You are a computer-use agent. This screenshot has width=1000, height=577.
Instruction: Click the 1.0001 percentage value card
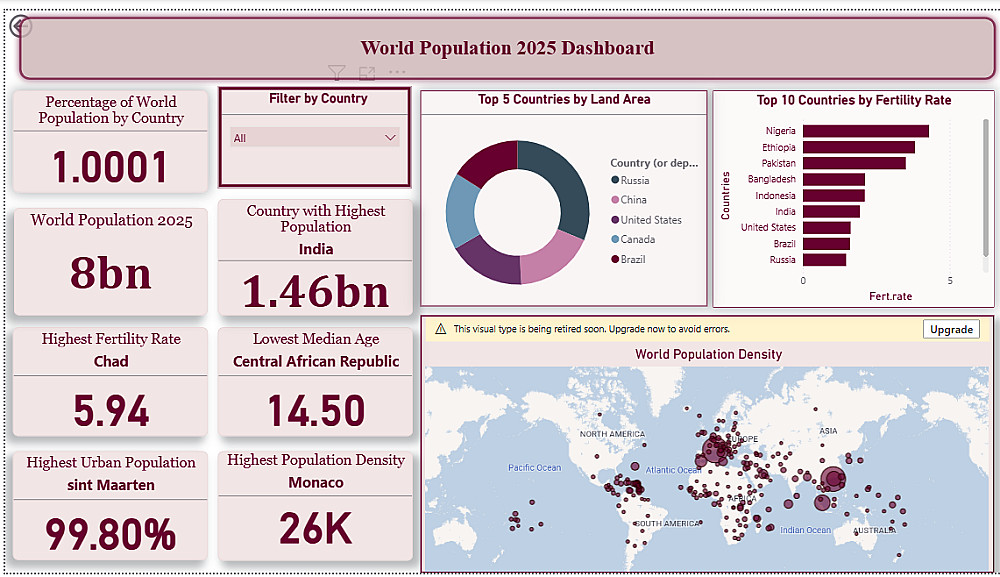tap(110, 167)
